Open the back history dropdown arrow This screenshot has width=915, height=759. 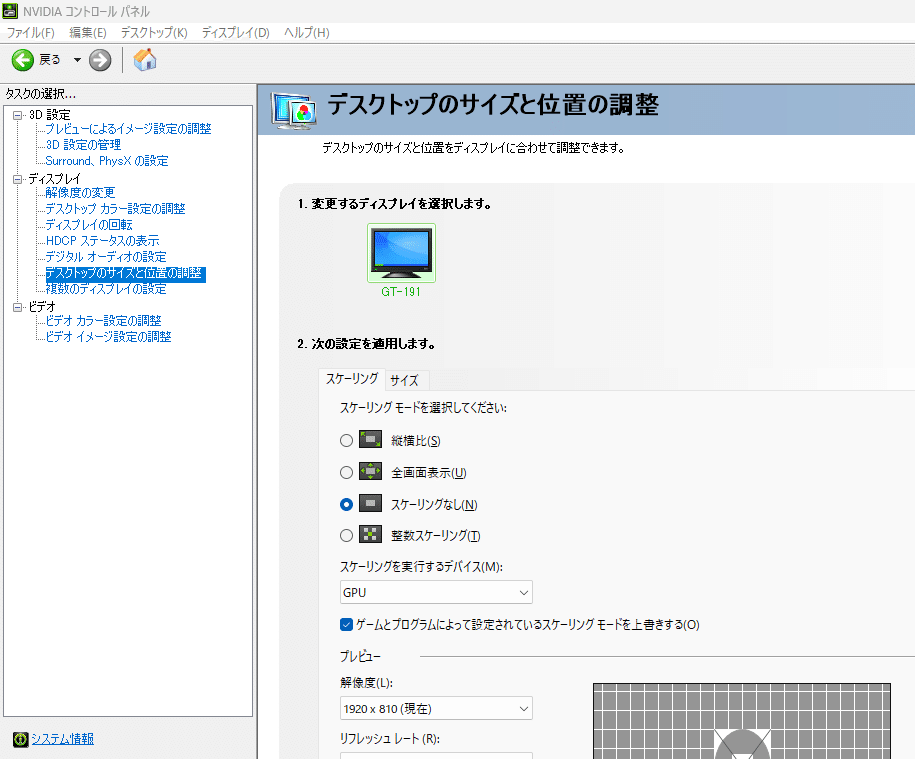pyautogui.click(x=77, y=60)
